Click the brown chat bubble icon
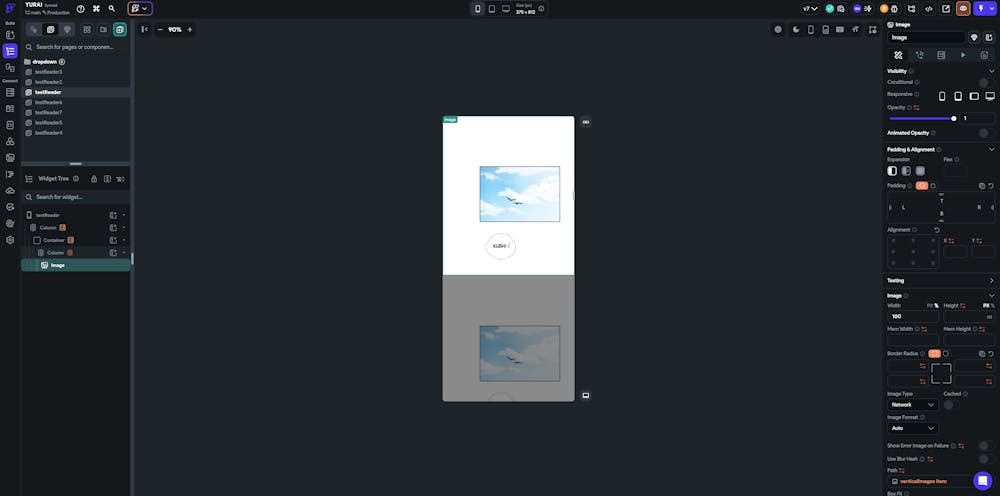The height and width of the screenshot is (496, 1000). coord(963,9)
